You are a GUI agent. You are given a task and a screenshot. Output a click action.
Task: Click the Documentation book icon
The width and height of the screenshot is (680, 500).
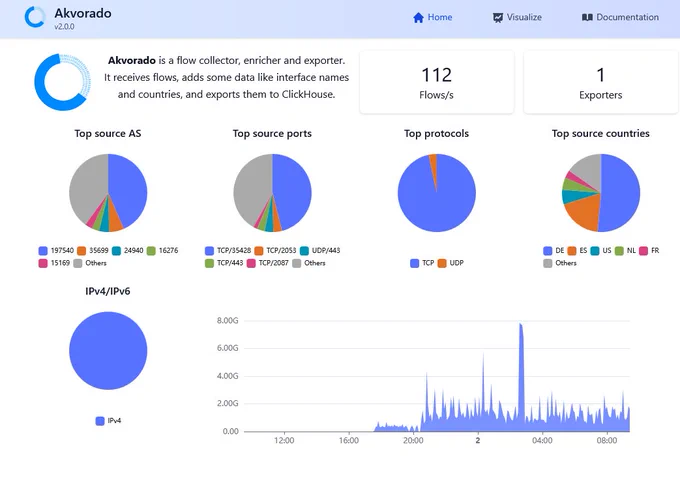click(x=587, y=17)
